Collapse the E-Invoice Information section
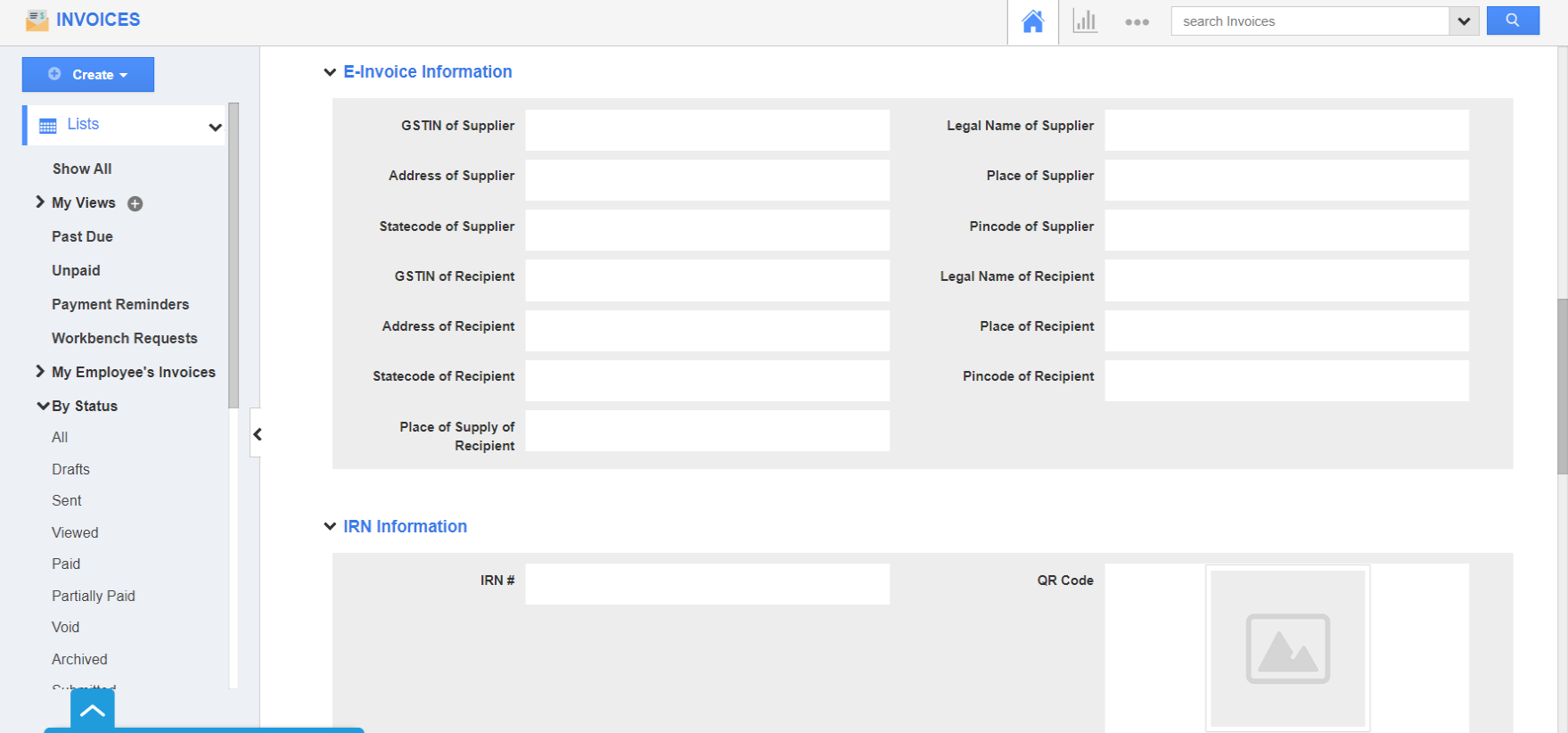1568x733 pixels. (330, 72)
